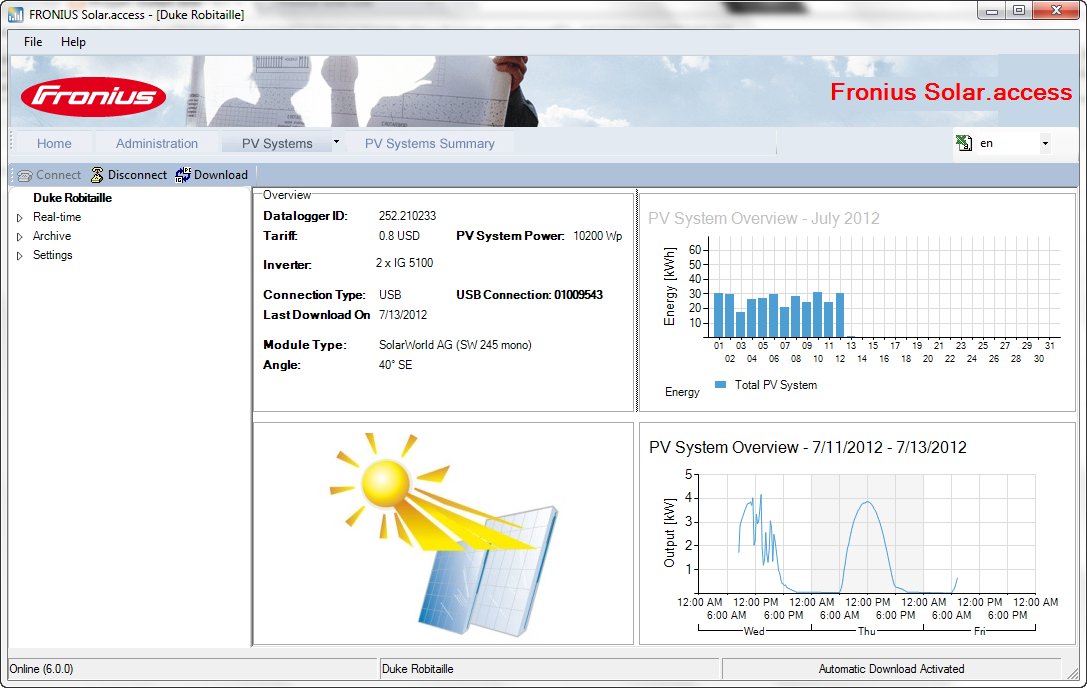Switch to the Administration tab
1087x688 pixels.
pos(156,143)
